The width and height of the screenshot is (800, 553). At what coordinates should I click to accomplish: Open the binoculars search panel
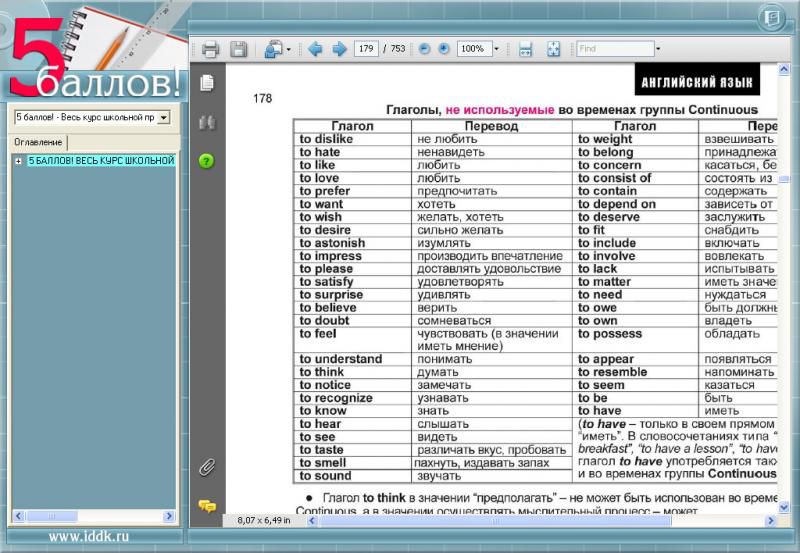[207, 122]
